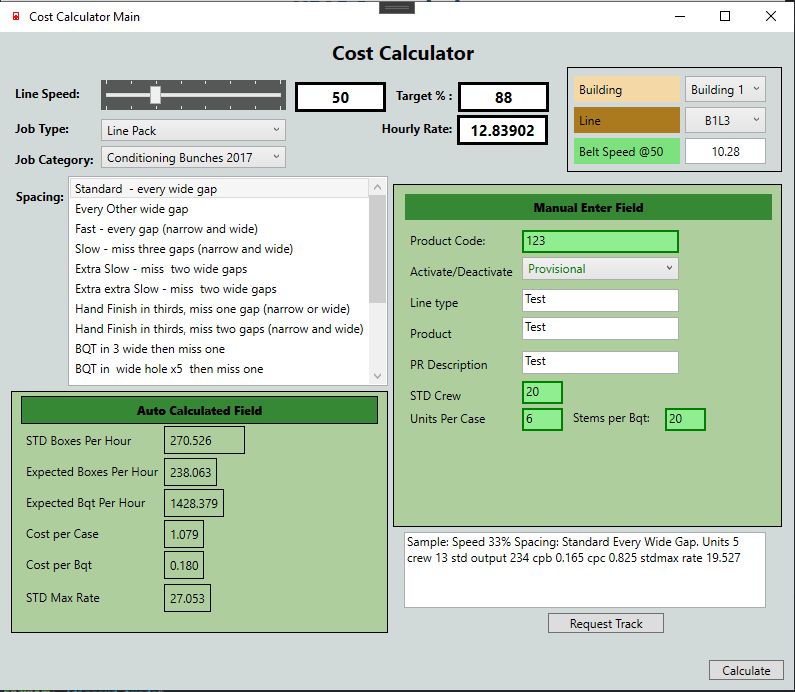This screenshot has height=692, width=795.
Task: Click the Spacing list scroll down arrow
Action: 377,376
